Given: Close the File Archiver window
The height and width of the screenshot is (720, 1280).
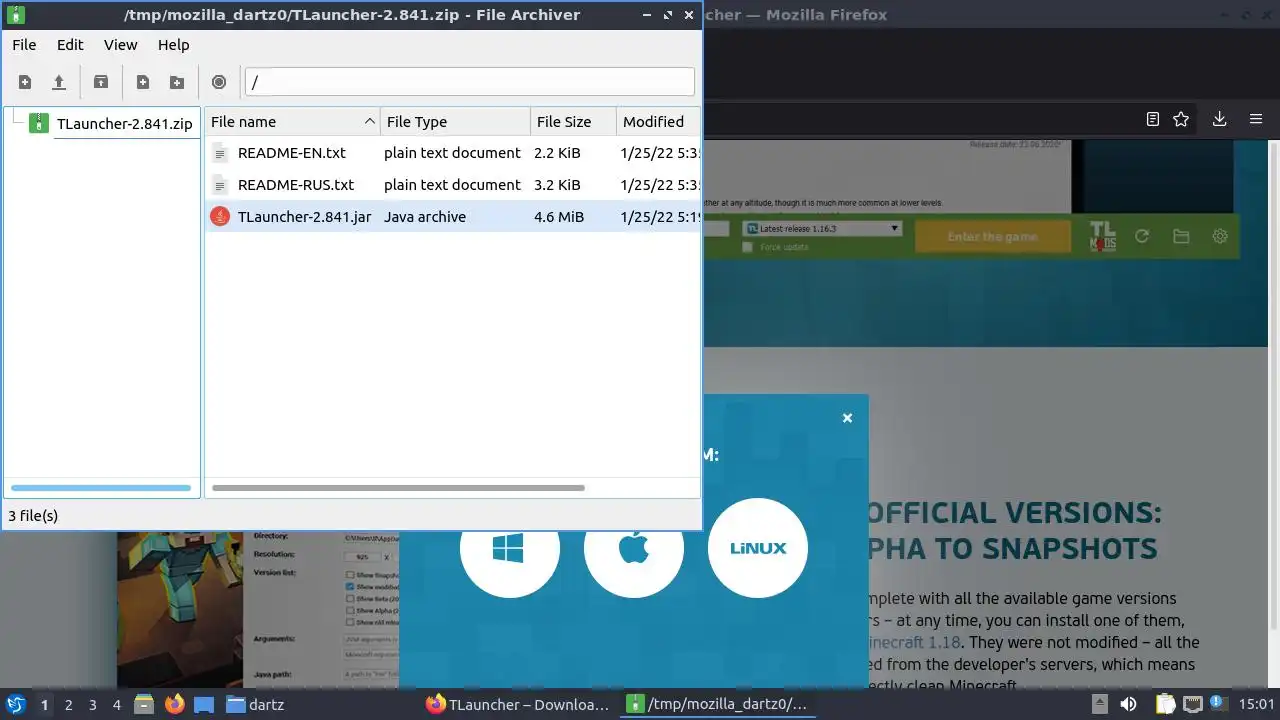Looking at the screenshot, I should [689, 15].
